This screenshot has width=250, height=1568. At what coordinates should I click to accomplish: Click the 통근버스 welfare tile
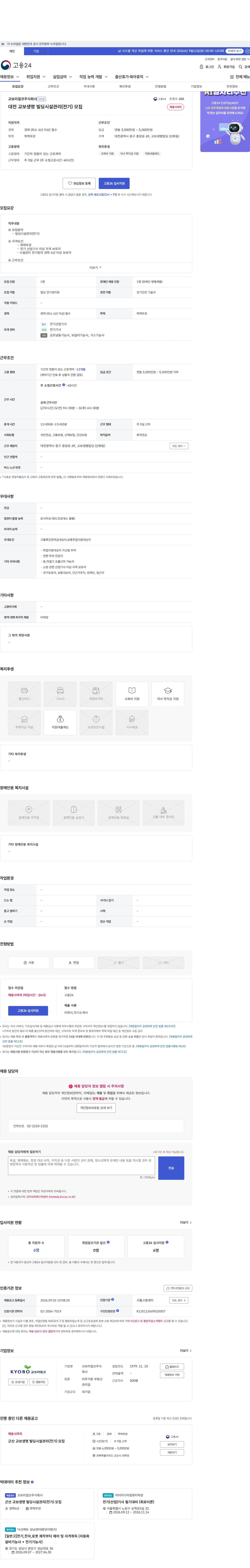[24, 694]
